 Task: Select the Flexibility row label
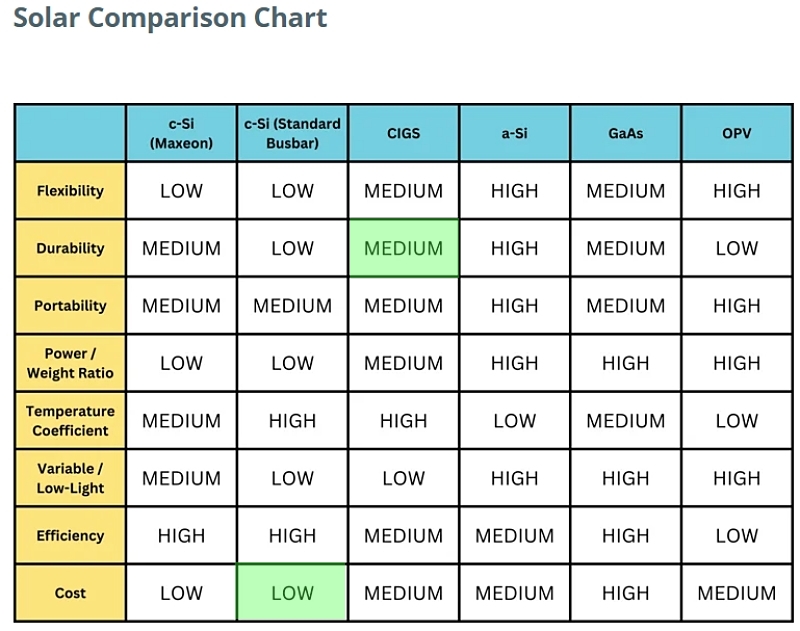tap(70, 191)
